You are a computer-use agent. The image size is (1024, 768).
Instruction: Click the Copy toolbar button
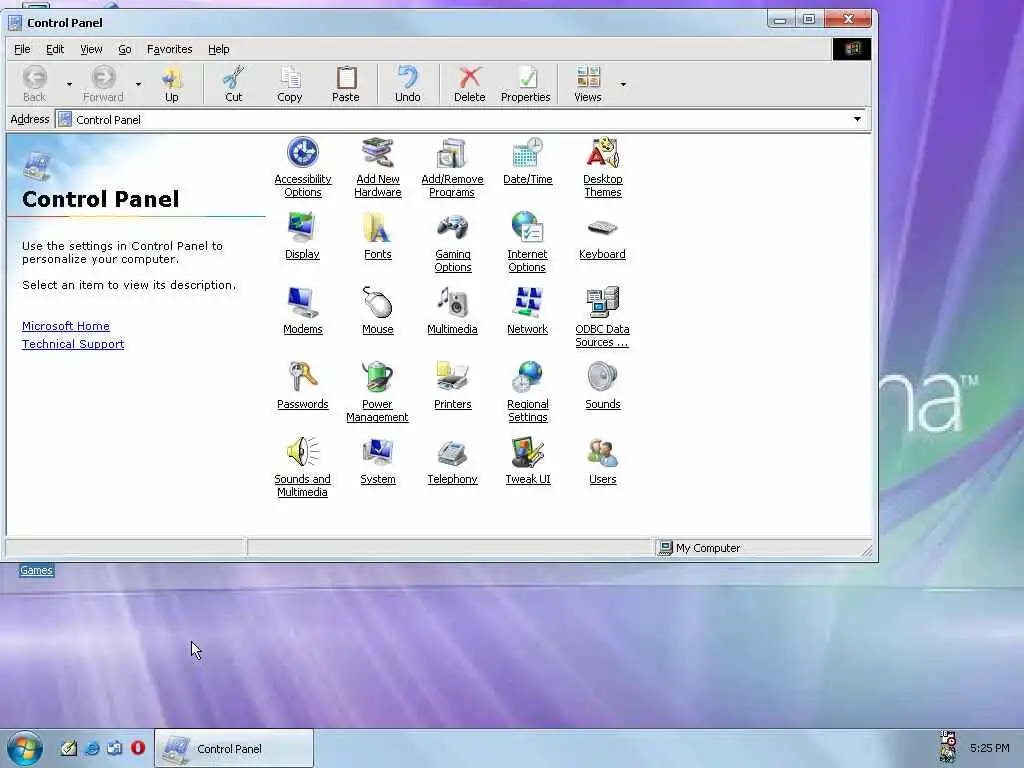(289, 84)
